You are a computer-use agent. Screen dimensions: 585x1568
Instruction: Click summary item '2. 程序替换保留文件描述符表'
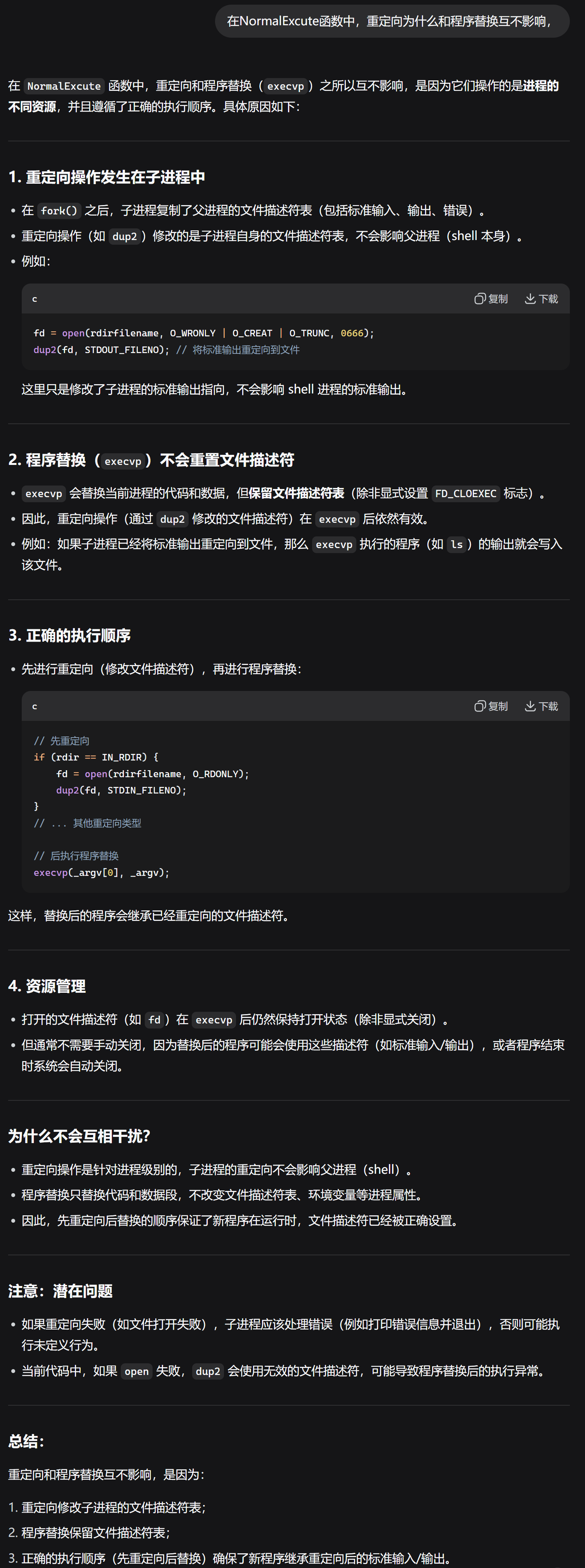(89, 1533)
